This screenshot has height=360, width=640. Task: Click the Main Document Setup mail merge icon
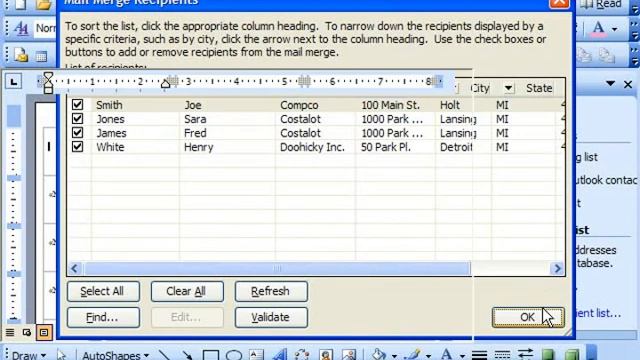click(21, 55)
